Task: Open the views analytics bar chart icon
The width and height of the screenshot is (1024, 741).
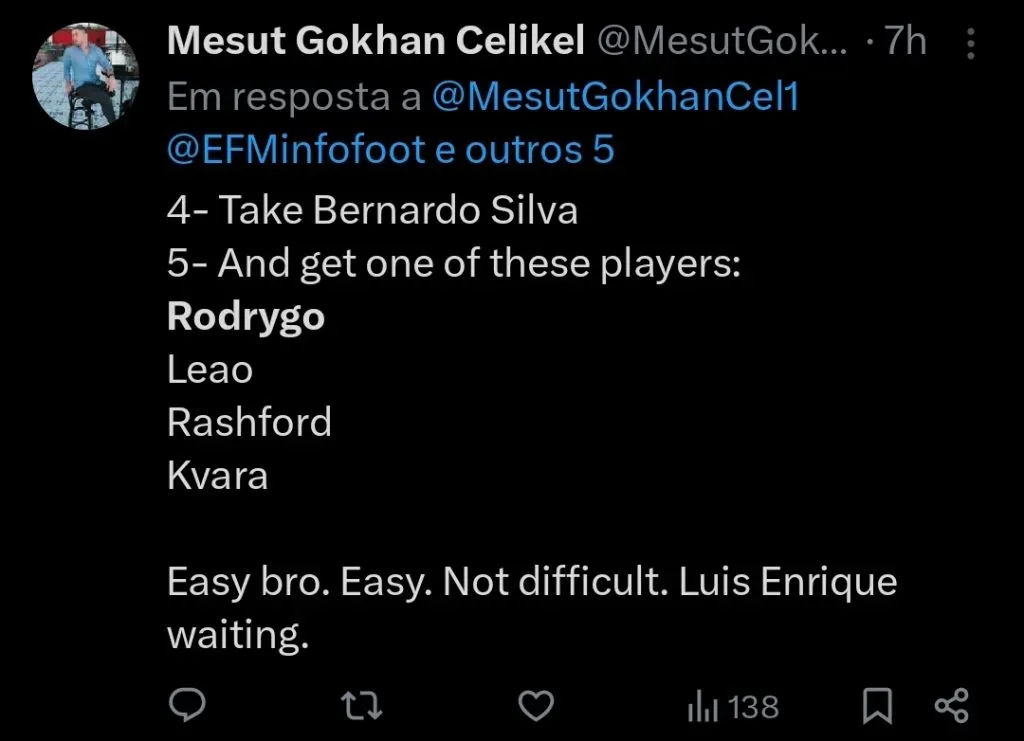Action: 703,707
